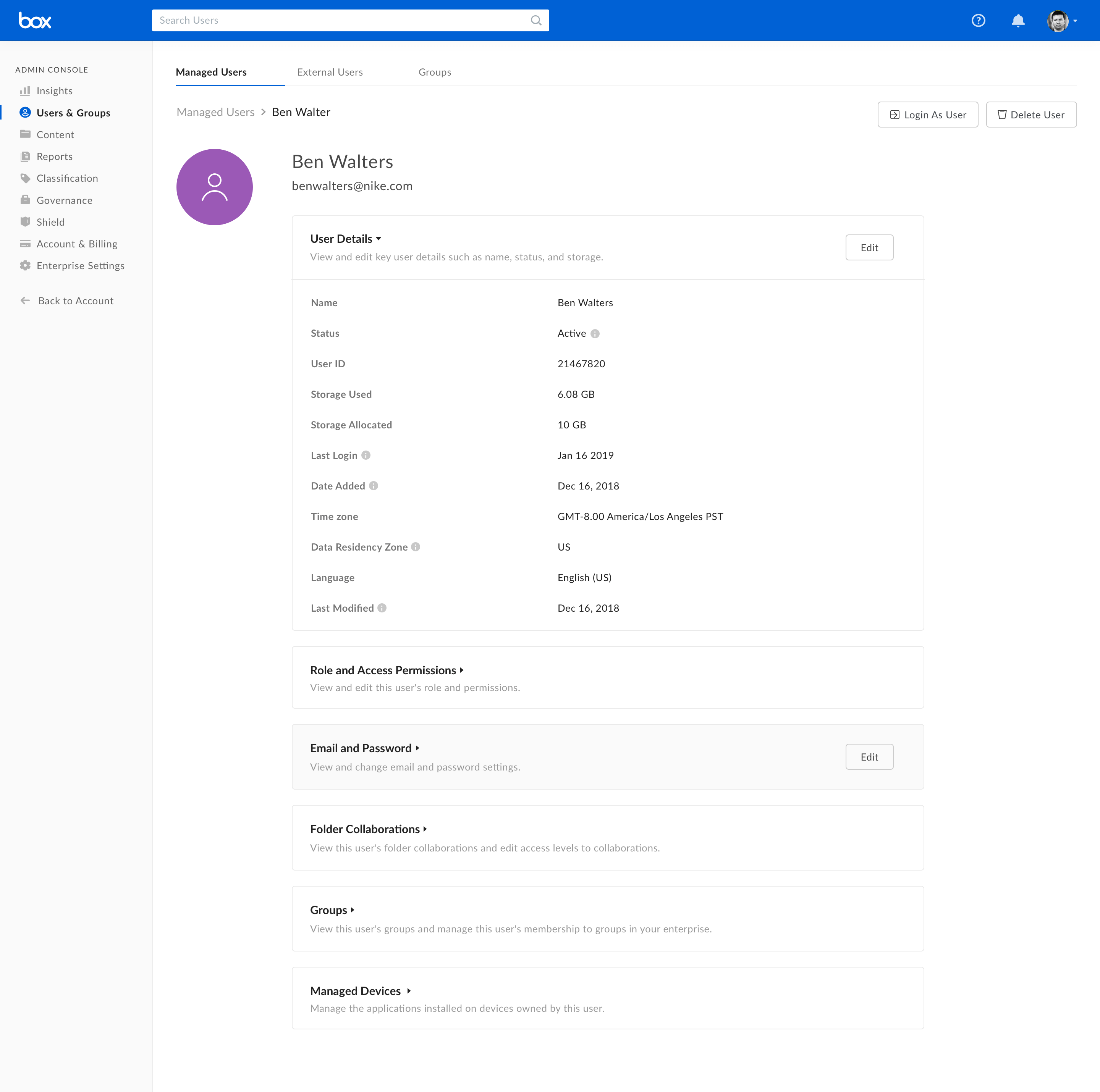This screenshot has width=1100, height=1092.
Task: Click the Ben Walters page heading
Action: click(343, 162)
